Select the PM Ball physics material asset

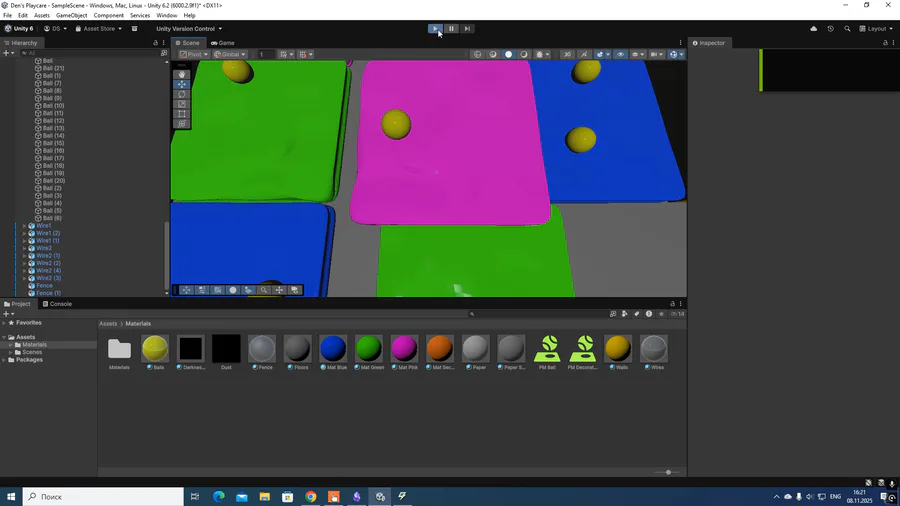[547, 353]
